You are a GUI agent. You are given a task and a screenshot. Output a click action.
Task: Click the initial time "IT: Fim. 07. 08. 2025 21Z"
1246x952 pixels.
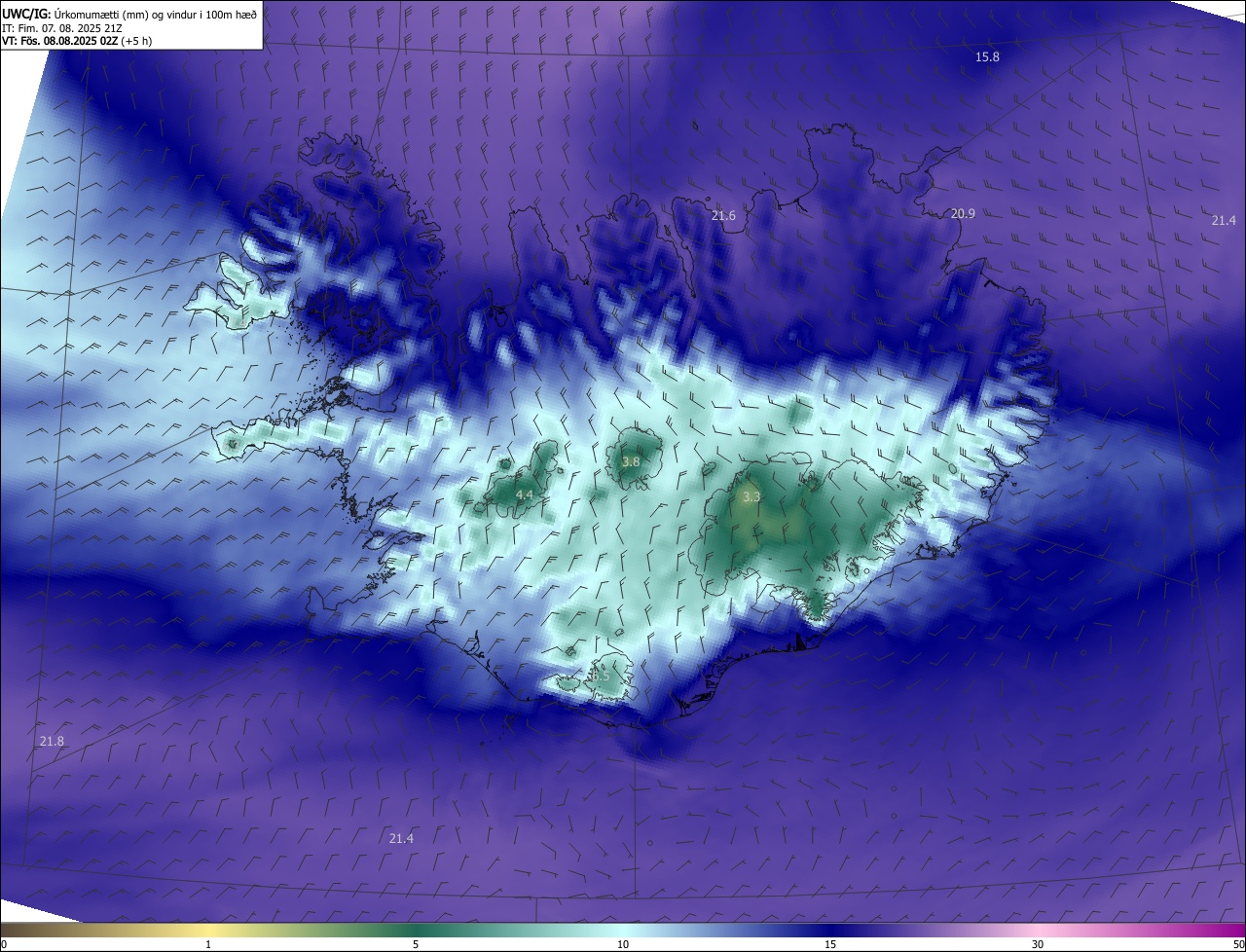click(x=61, y=28)
